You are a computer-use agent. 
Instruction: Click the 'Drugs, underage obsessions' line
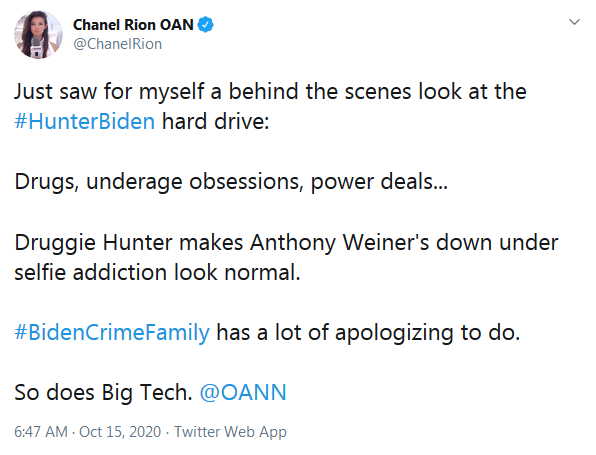tap(231, 182)
